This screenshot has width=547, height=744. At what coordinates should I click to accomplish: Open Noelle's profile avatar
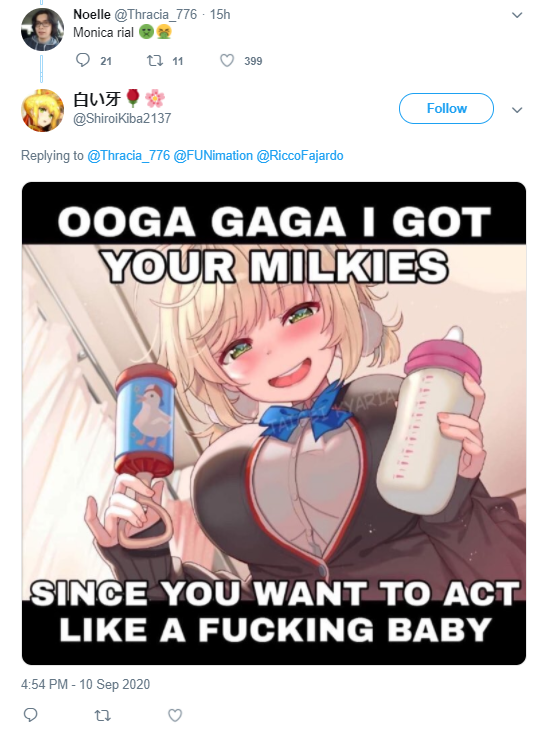tap(43, 29)
